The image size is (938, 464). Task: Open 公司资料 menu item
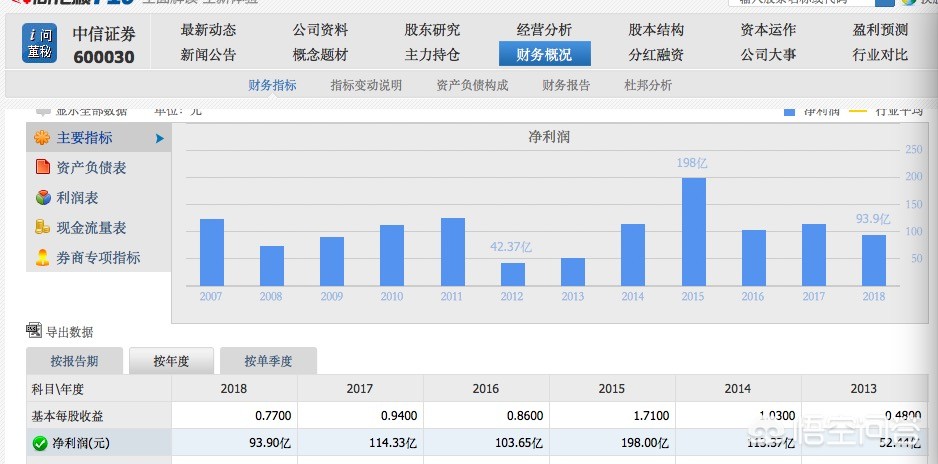320,30
